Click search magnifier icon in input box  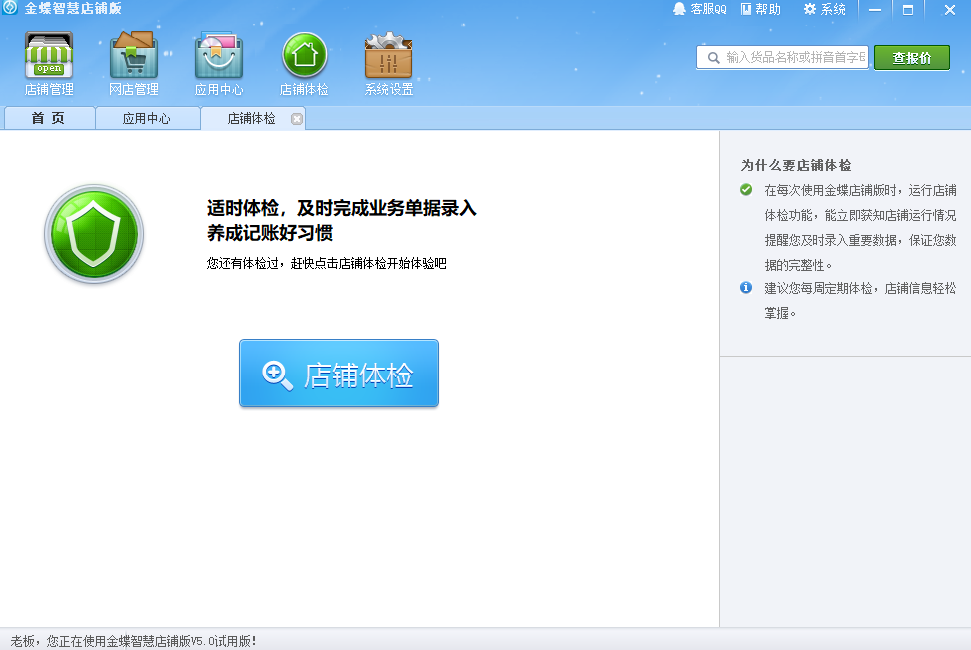click(713, 58)
